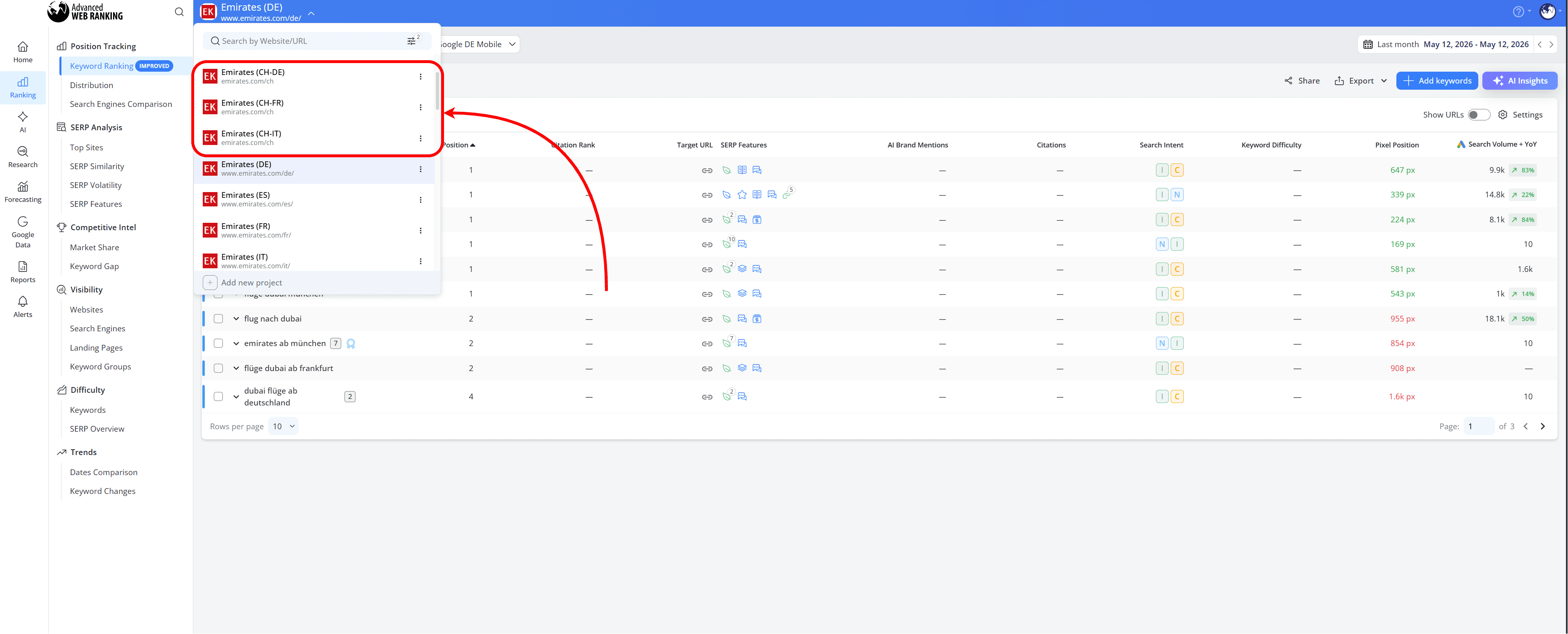Expand the flüge dubai ab frankfurt row
The height and width of the screenshot is (634, 1568).
(x=236, y=368)
